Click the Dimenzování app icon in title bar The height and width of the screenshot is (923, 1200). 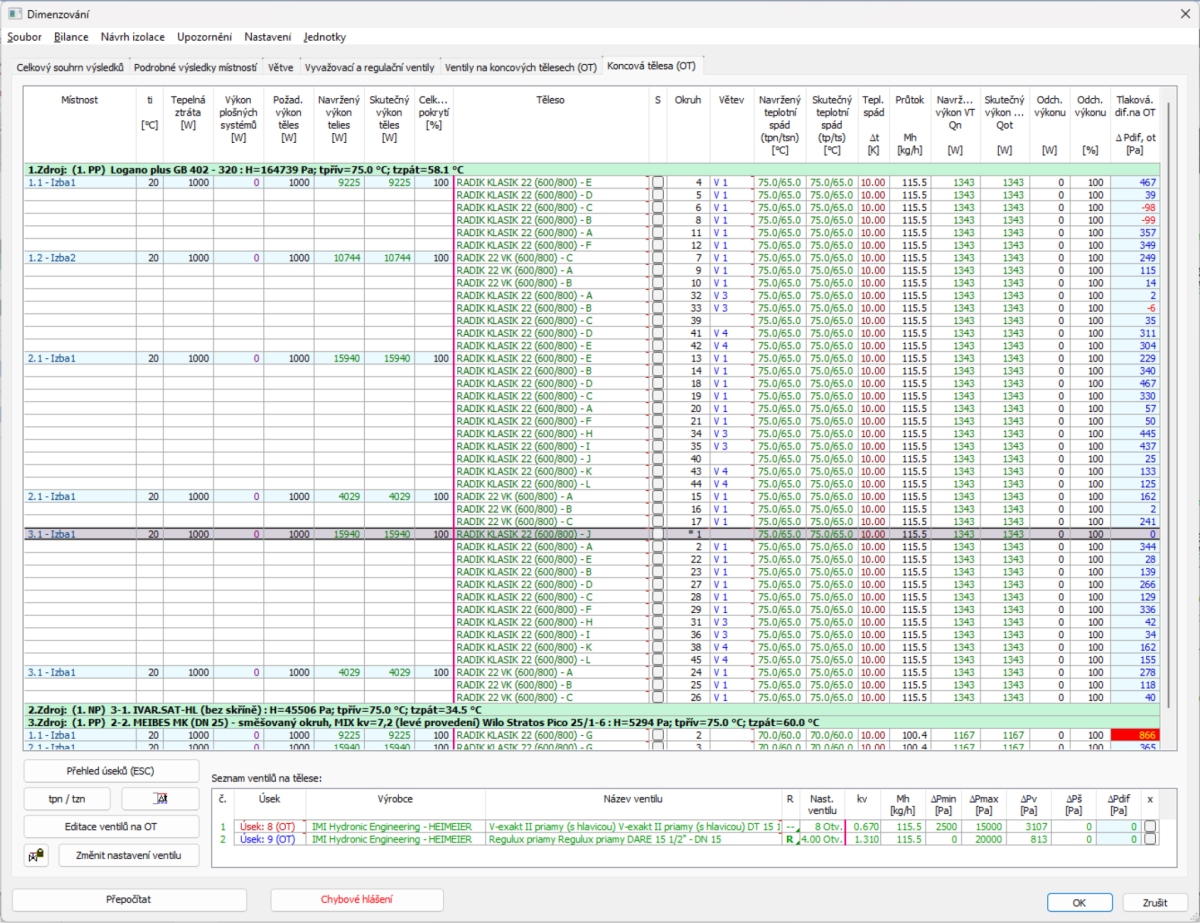point(14,14)
